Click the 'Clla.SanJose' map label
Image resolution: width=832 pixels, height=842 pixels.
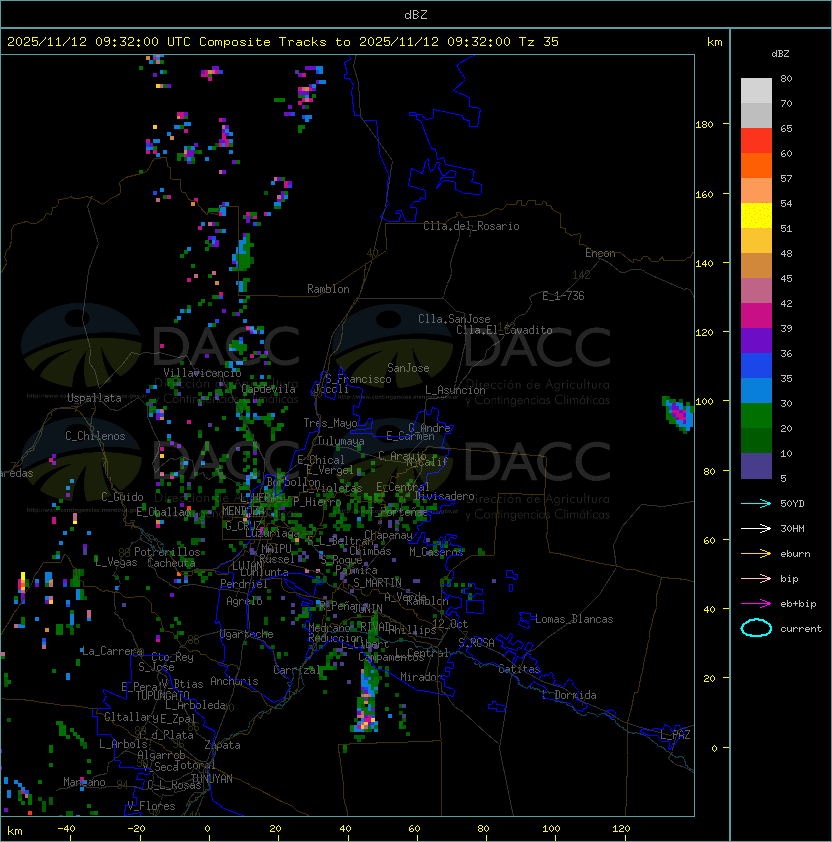point(454,319)
